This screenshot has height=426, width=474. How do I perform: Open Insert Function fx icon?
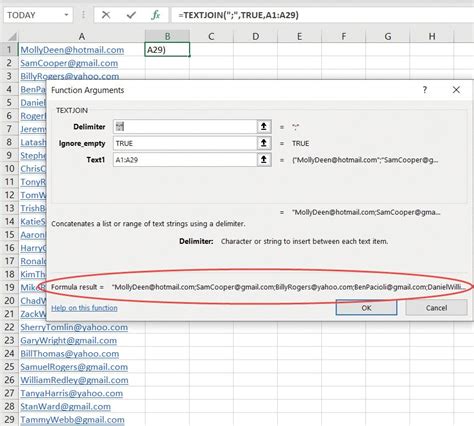click(x=156, y=15)
